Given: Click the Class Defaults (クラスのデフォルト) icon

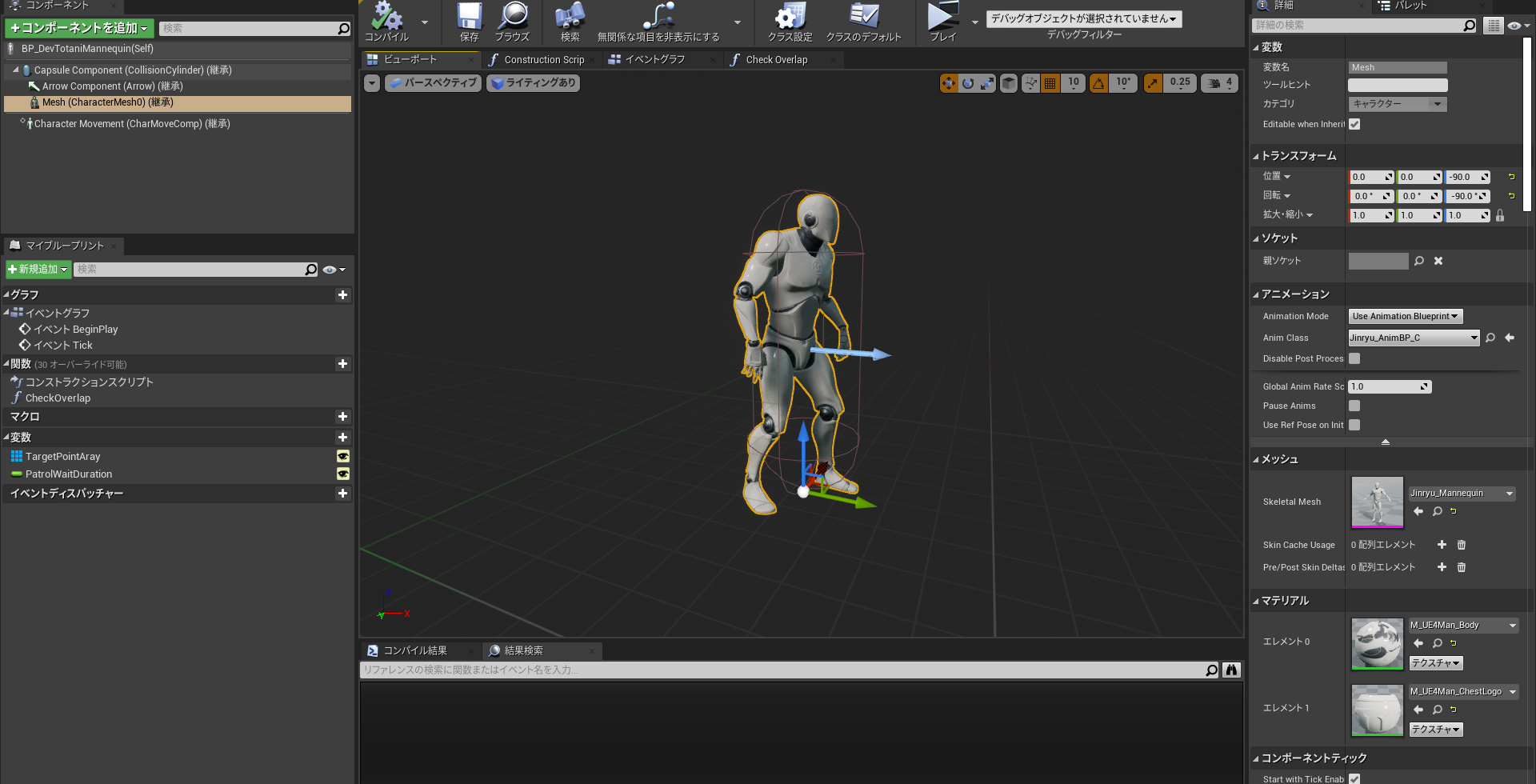Looking at the screenshot, I should click(863, 21).
